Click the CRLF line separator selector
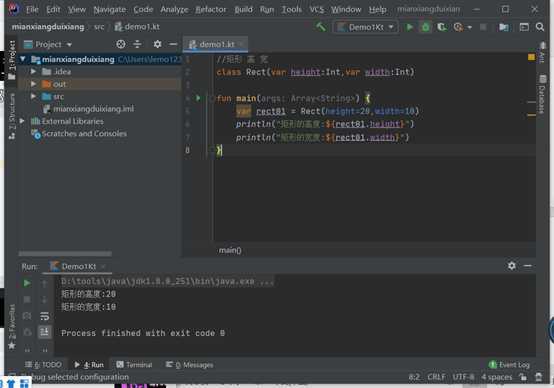 [436, 377]
